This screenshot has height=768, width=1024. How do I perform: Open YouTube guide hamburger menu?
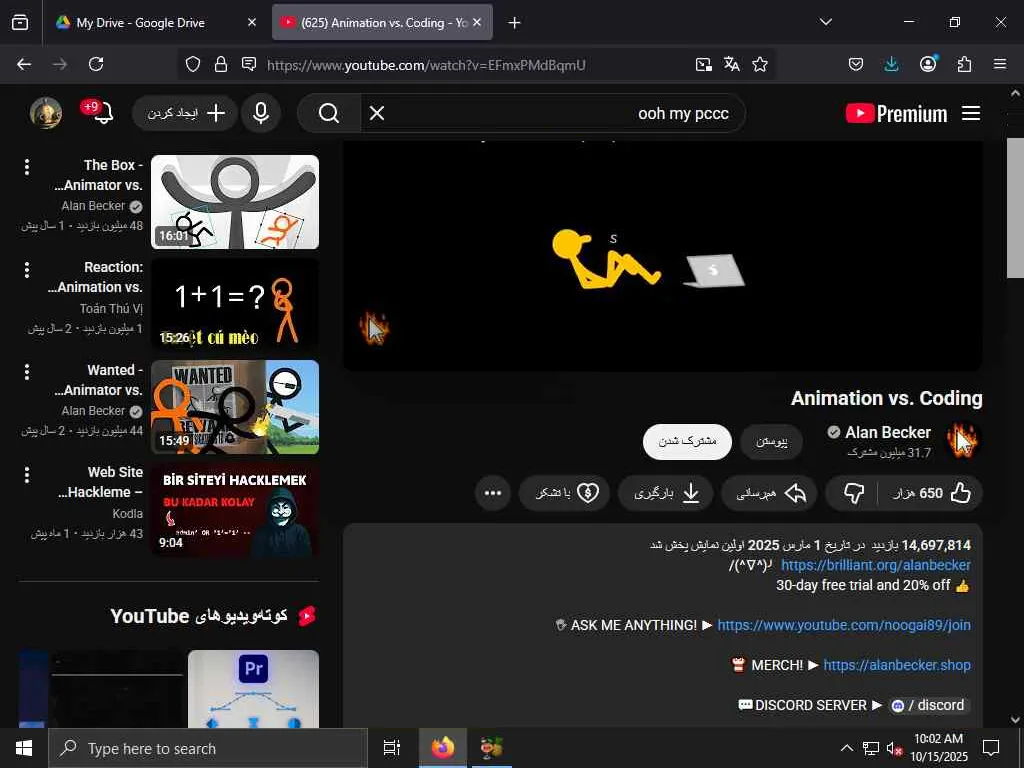coord(971,113)
